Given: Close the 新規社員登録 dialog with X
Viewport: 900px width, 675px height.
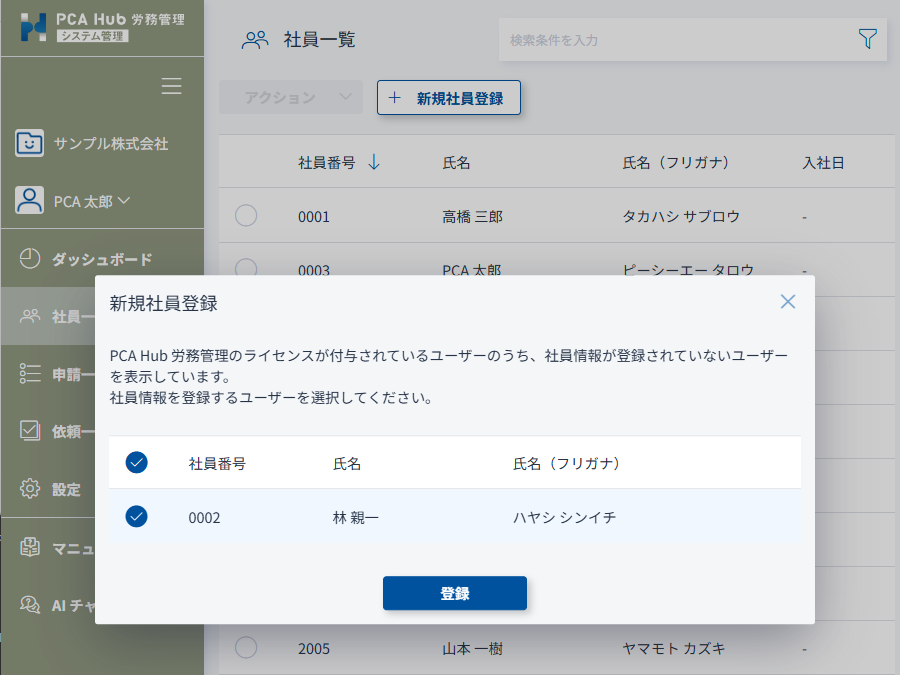Looking at the screenshot, I should pyautogui.click(x=788, y=301).
